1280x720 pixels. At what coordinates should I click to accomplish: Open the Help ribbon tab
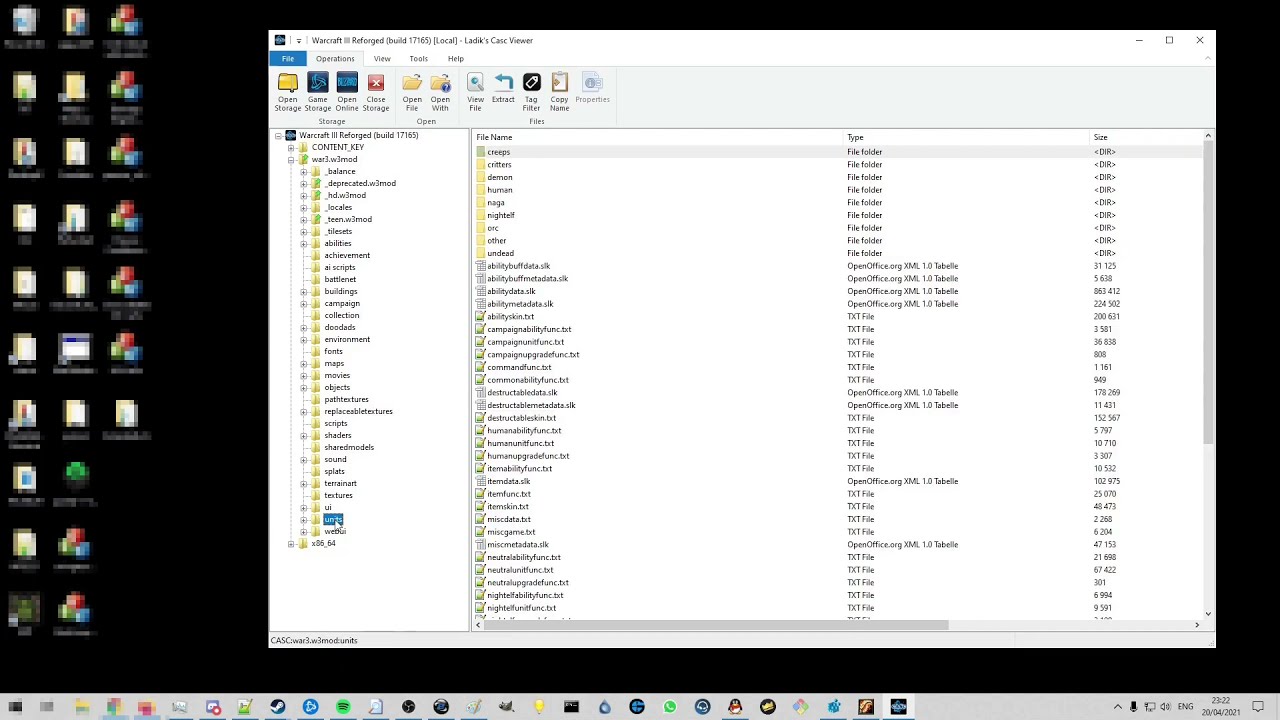pyautogui.click(x=455, y=59)
